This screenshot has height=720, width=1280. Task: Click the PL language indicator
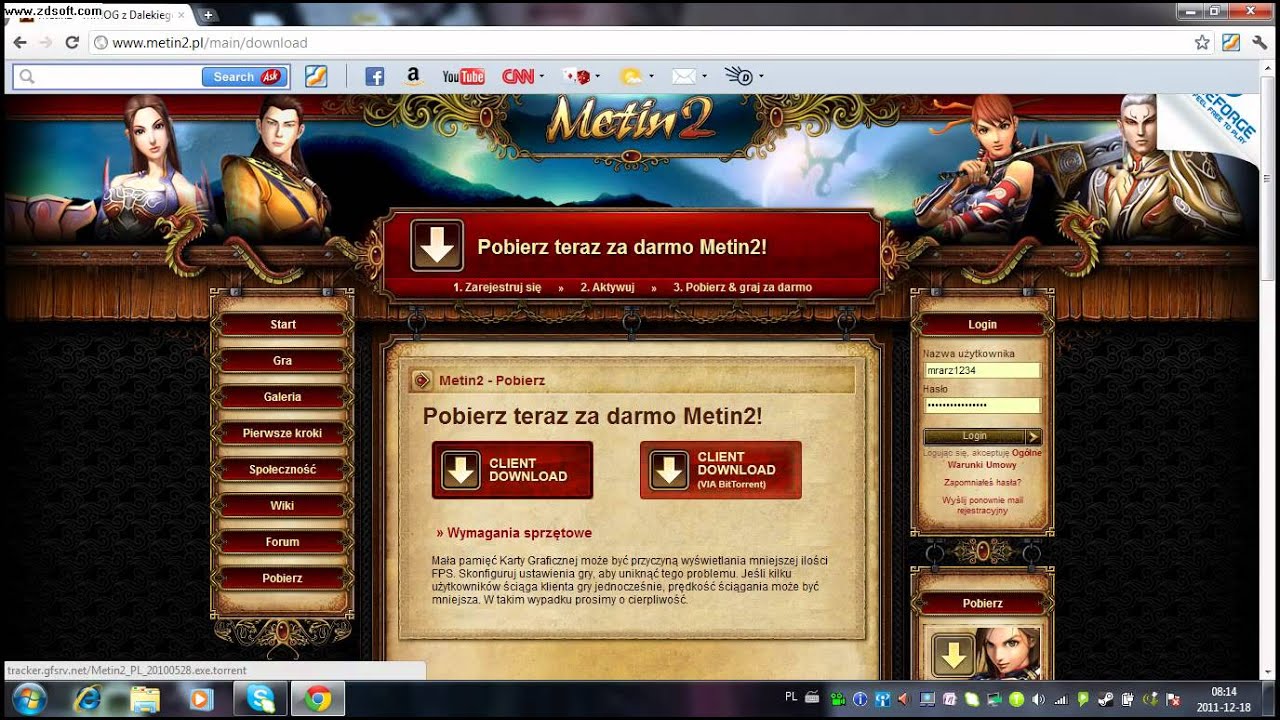click(x=791, y=696)
